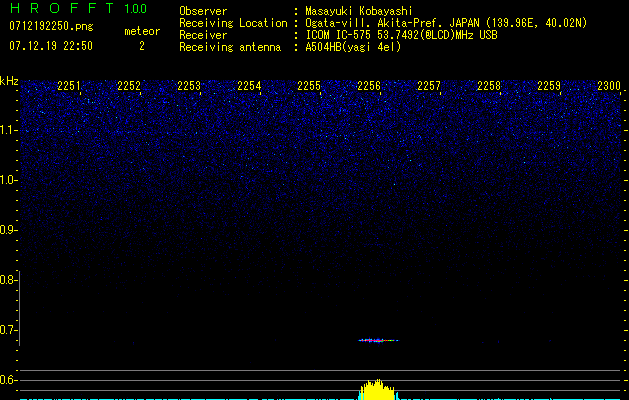Screen dimensions: 629x400
Task: Click the 2254 time marker
Action: coord(249,87)
